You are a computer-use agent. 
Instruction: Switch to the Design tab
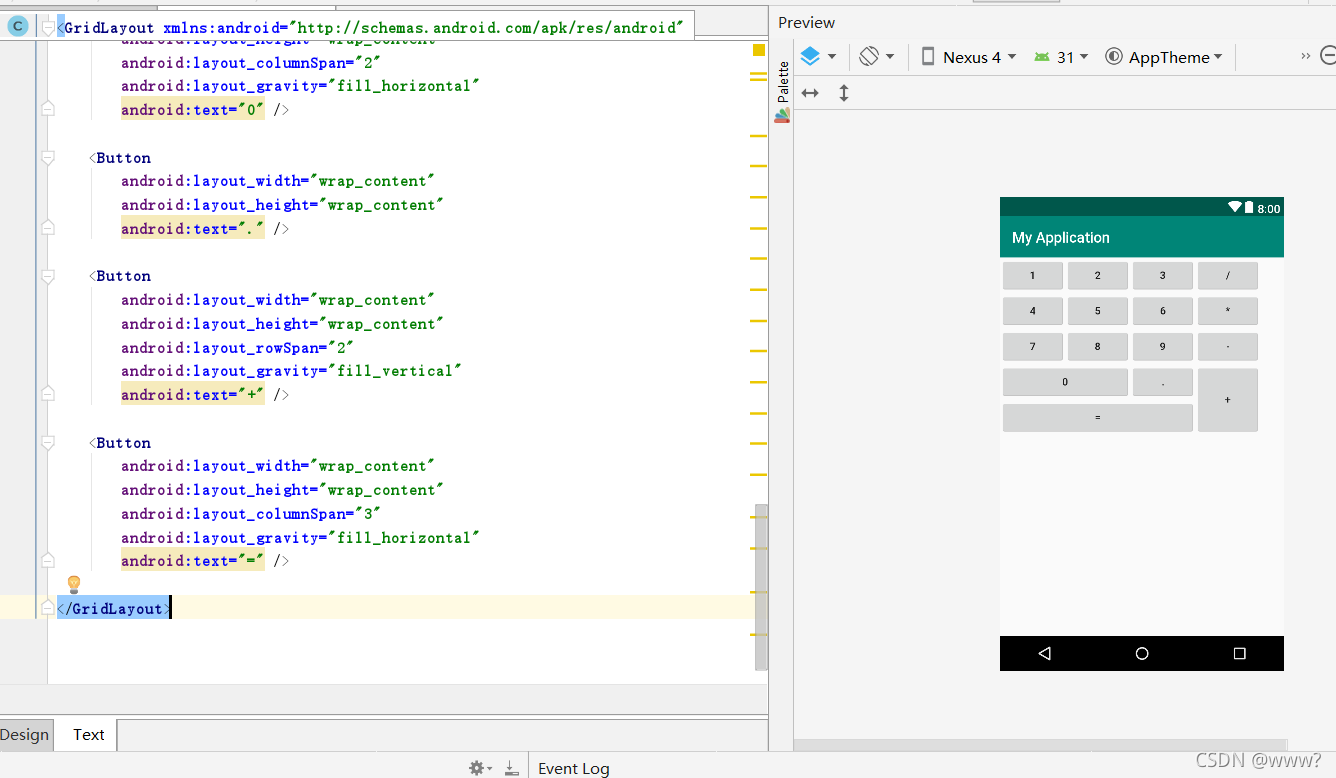point(24,734)
